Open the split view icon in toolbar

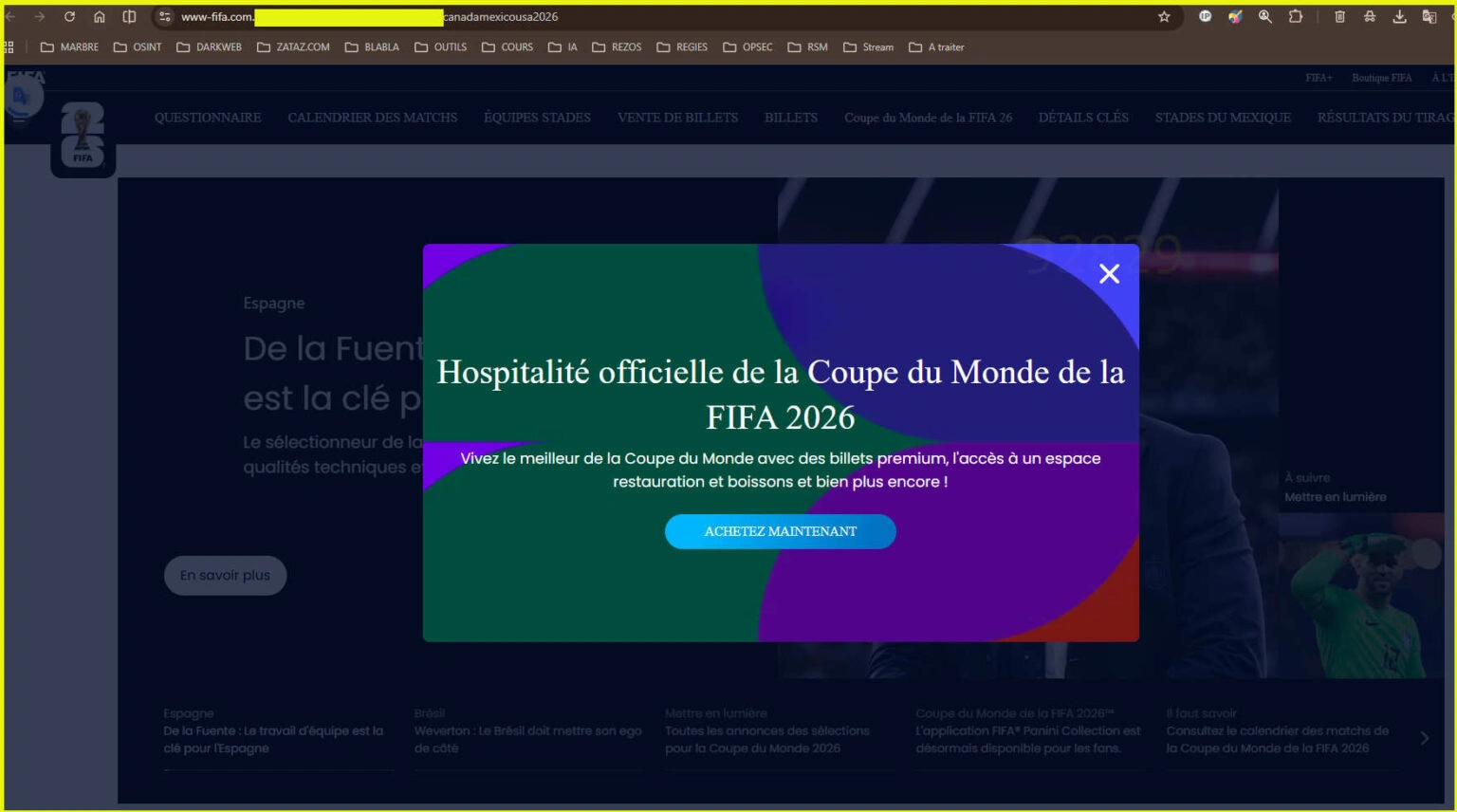pos(130,17)
